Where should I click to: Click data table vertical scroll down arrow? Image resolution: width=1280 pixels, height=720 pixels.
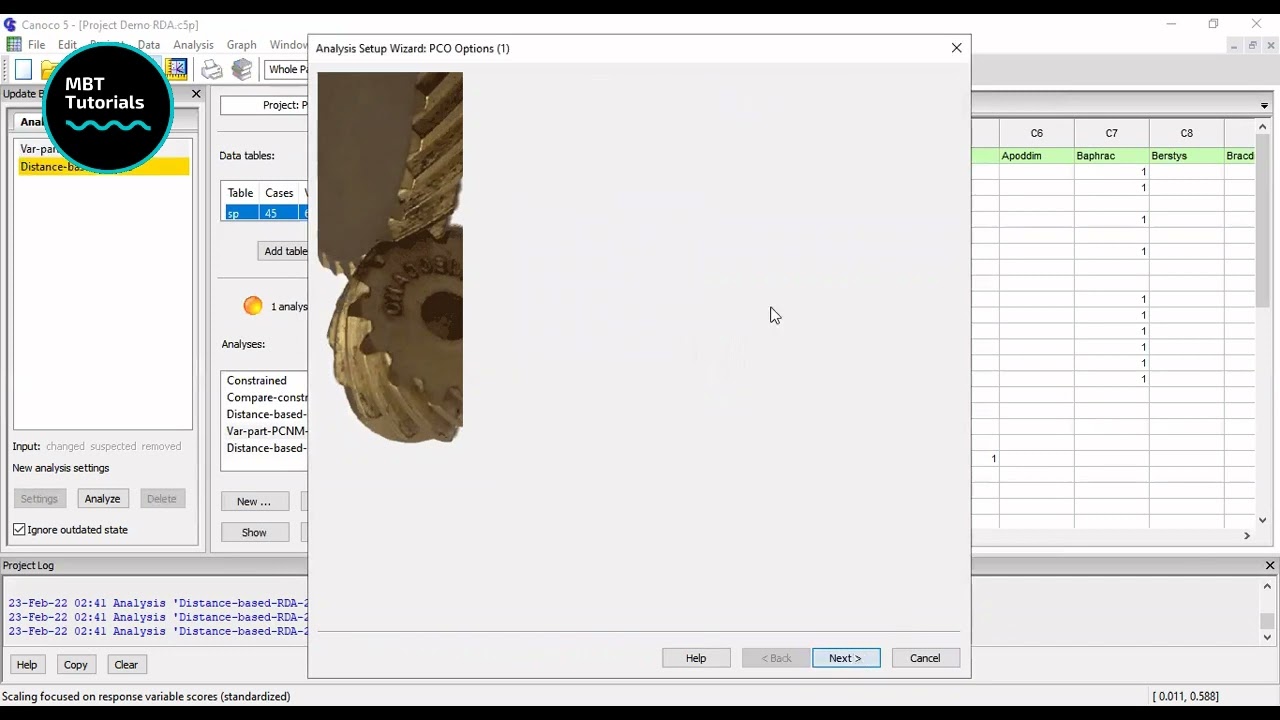tap(1263, 520)
